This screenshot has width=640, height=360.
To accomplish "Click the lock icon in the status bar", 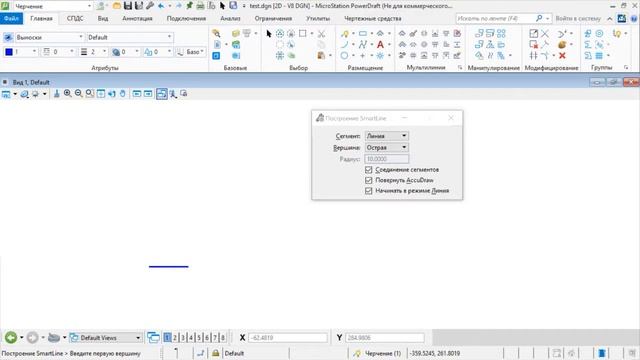I will click(216, 353).
